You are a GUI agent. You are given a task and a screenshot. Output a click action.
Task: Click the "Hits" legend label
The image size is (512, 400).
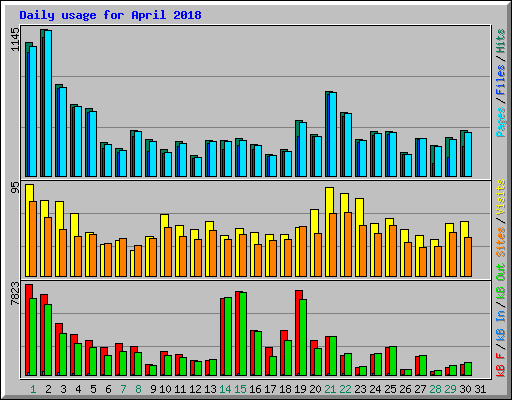500,41
